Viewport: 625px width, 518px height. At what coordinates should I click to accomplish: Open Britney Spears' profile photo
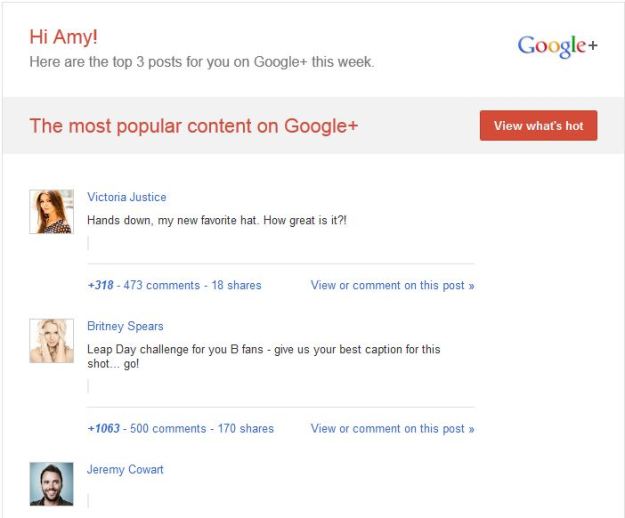[51, 341]
